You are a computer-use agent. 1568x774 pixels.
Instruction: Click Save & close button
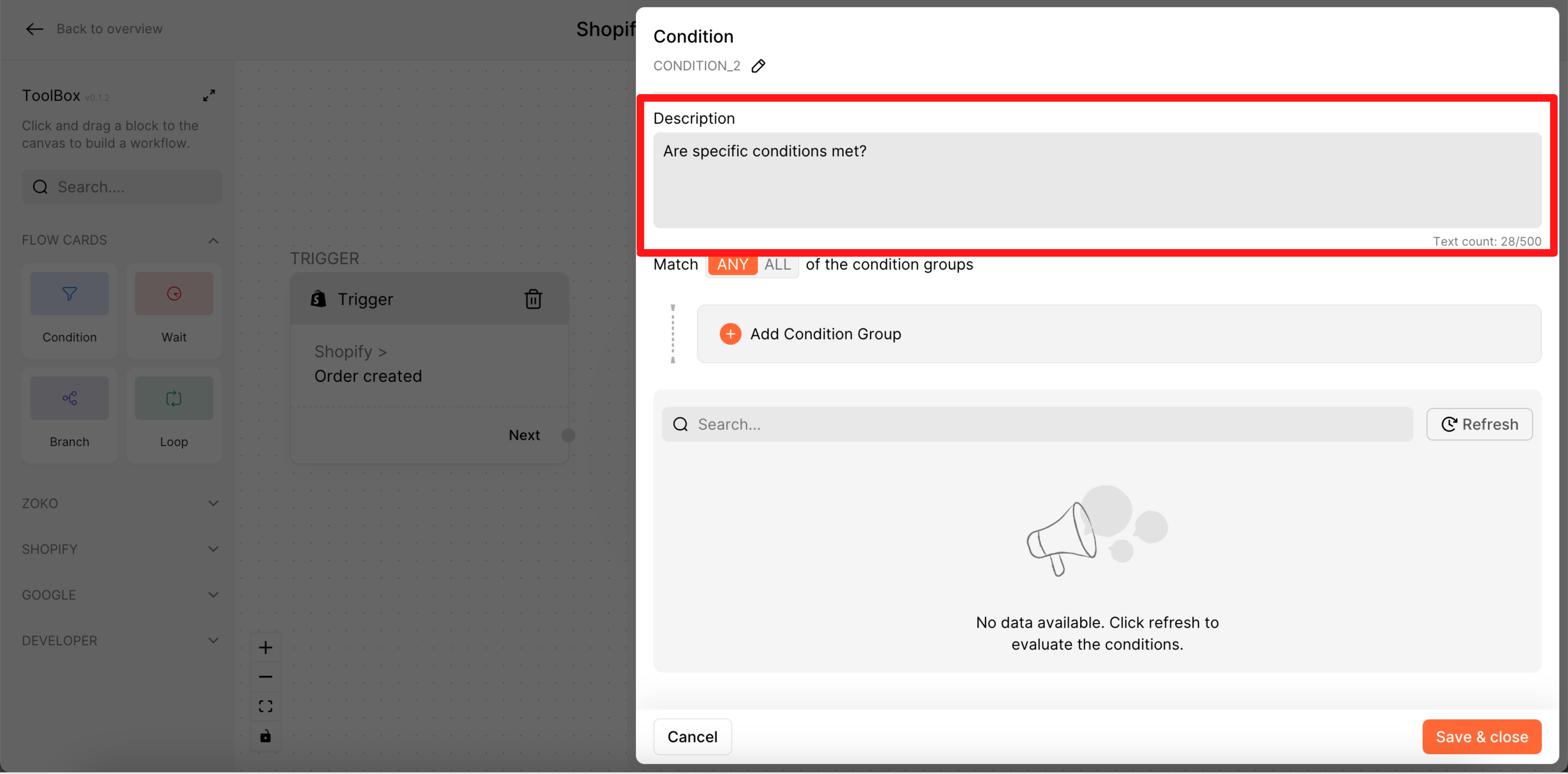[x=1482, y=737]
